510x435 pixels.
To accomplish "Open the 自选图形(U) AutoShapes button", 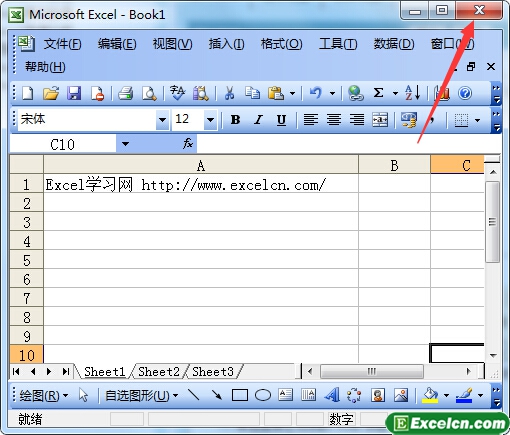I will (x=141, y=396).
